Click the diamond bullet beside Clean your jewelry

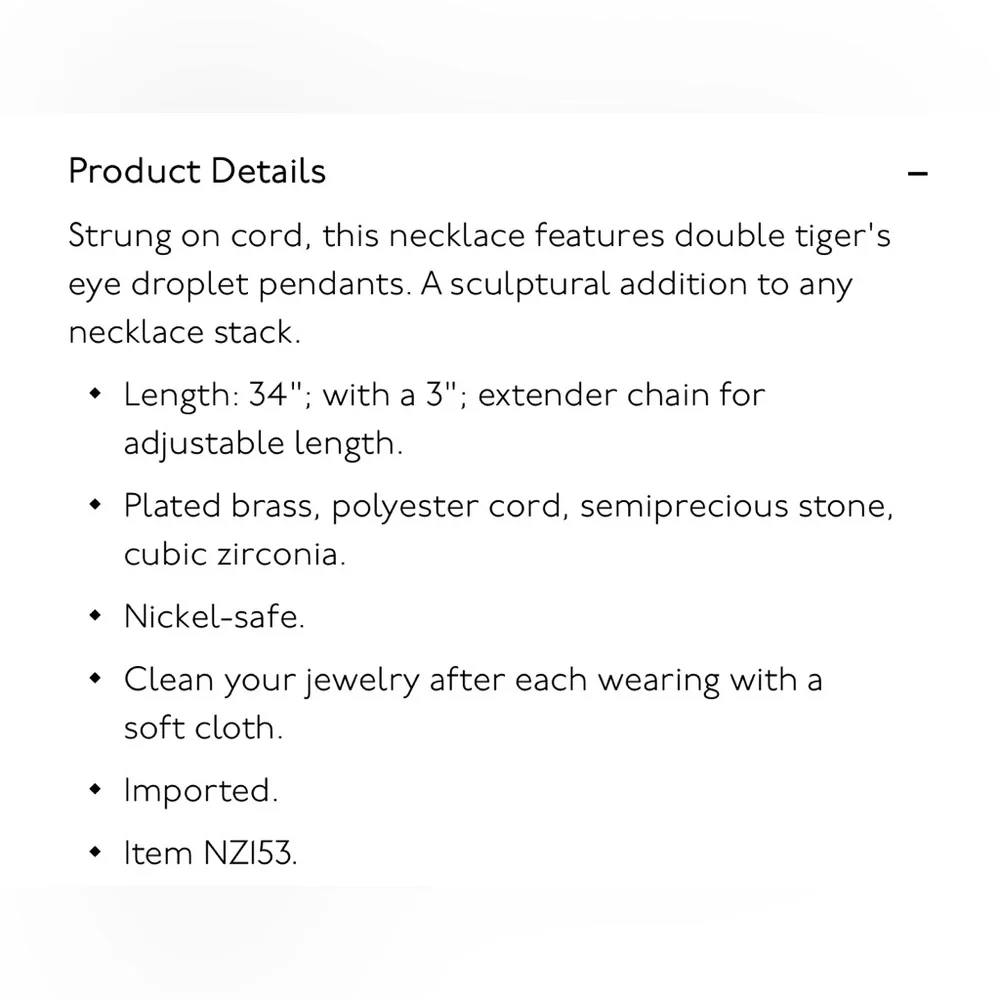[96, 678]
